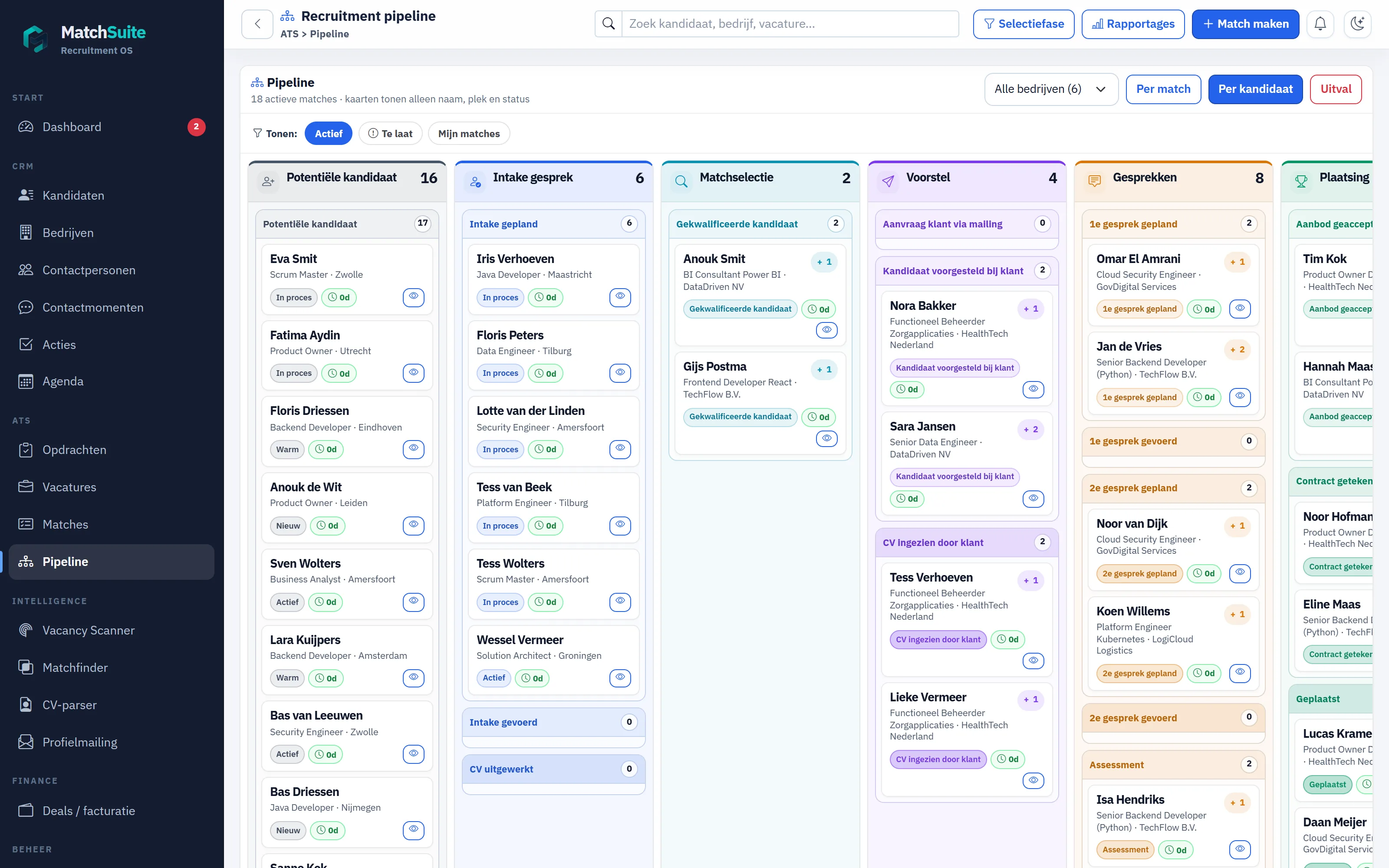Image resolution: width=1389 pixels, height=868 pixels.
Task: Collapse the Gekwalificeerde kandidaat group header
Action: (760, 224)
